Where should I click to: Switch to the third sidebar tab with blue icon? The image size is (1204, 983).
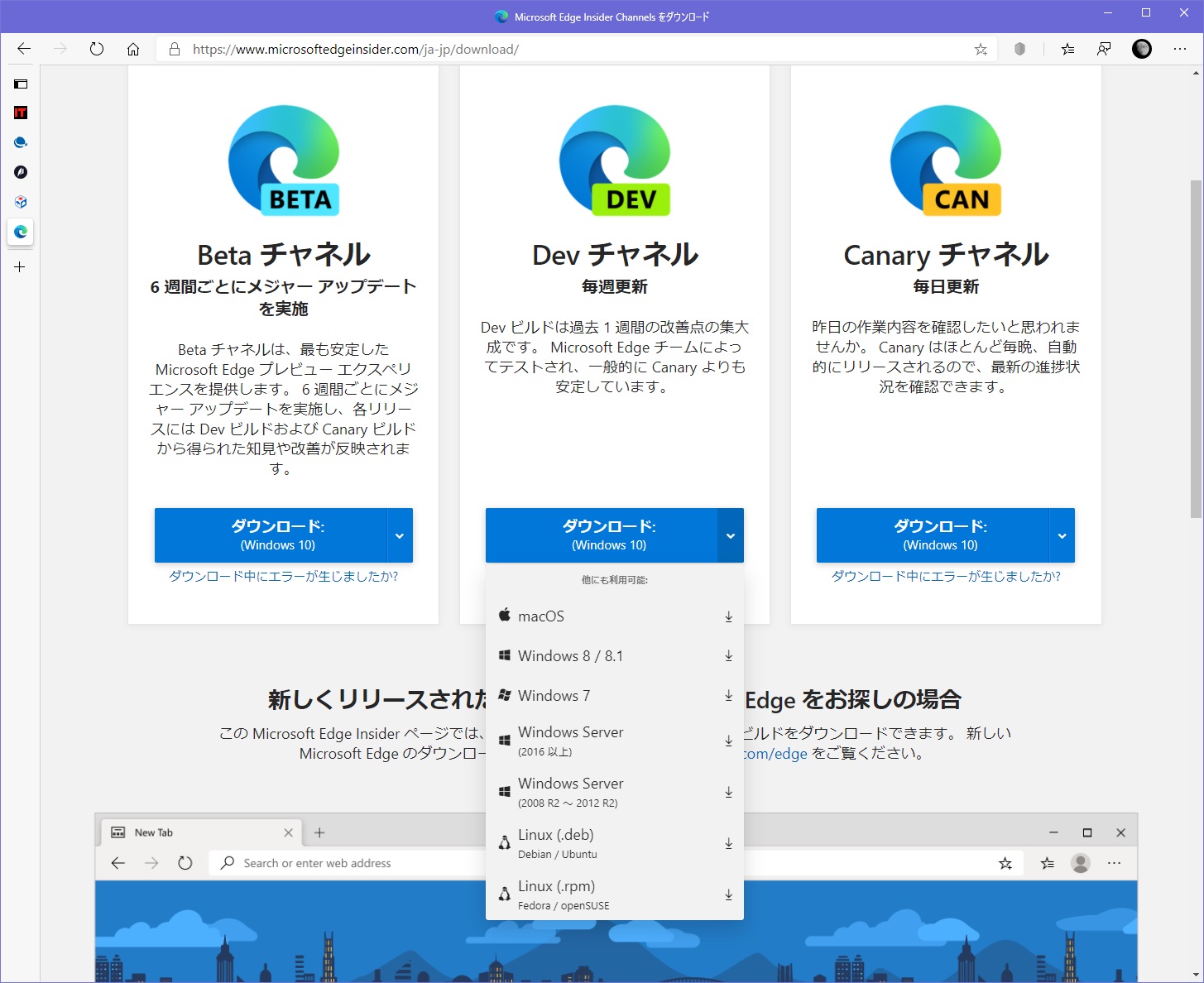point(21,142)
